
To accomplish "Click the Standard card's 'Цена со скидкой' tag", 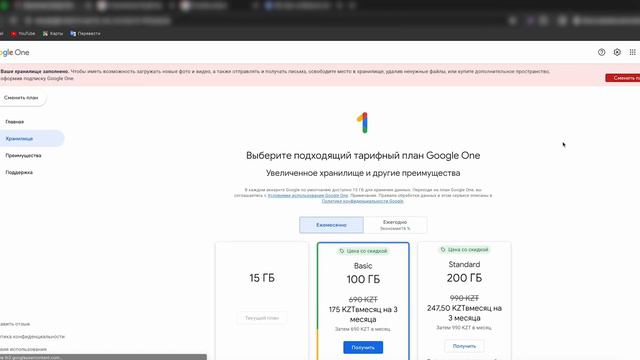I will [x=464, y=249].
